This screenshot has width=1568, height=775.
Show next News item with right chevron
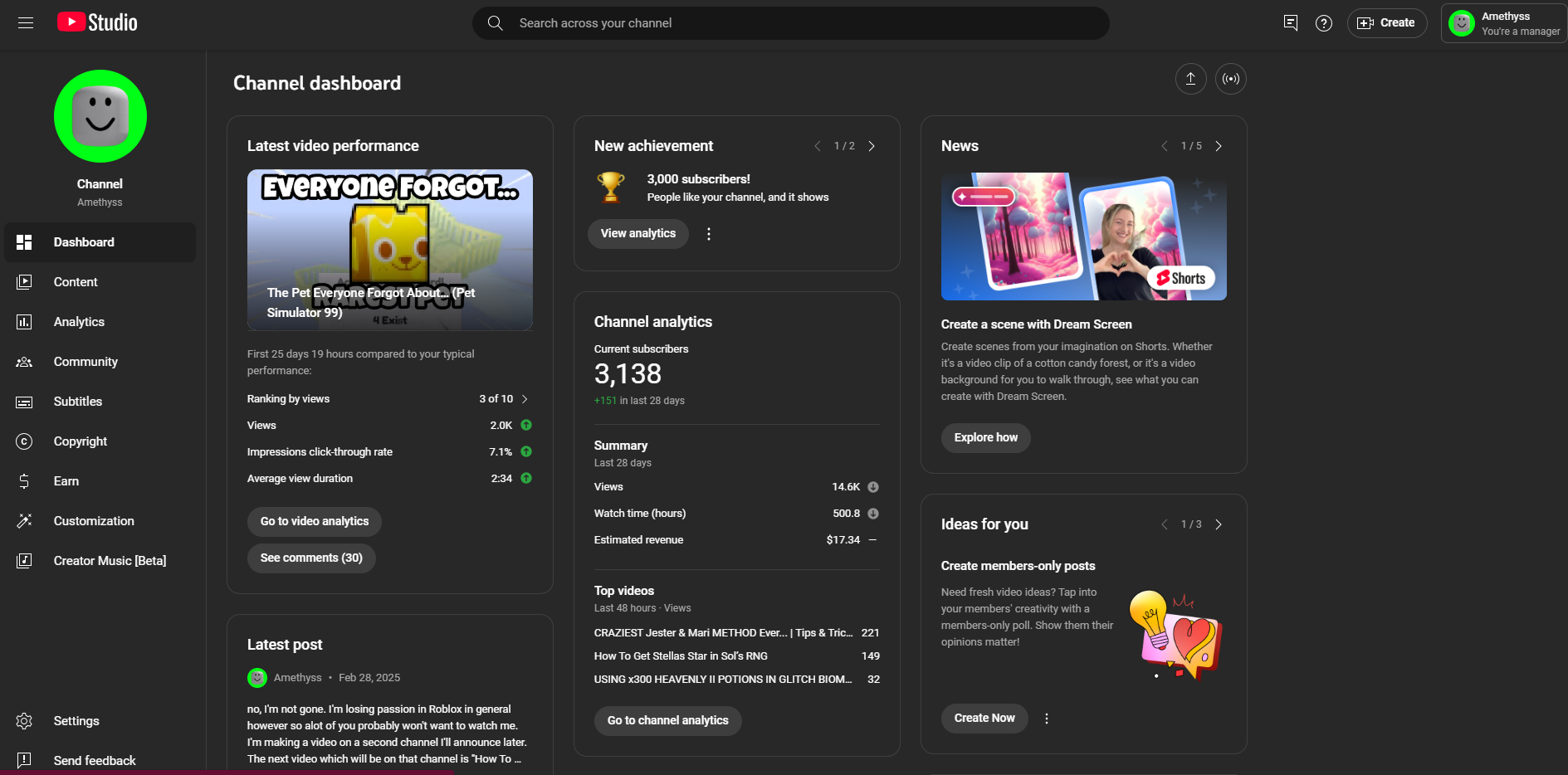tap(1219, 146)
